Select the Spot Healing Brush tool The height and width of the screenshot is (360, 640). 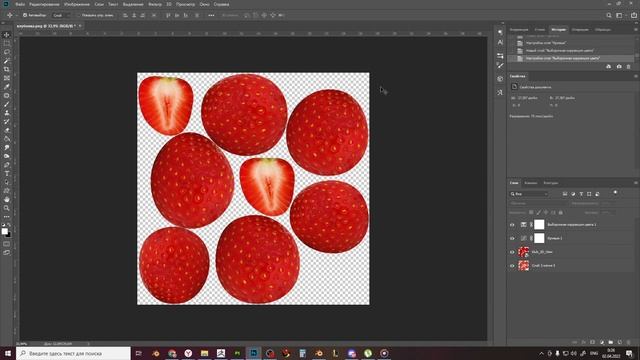coord(7,96)
